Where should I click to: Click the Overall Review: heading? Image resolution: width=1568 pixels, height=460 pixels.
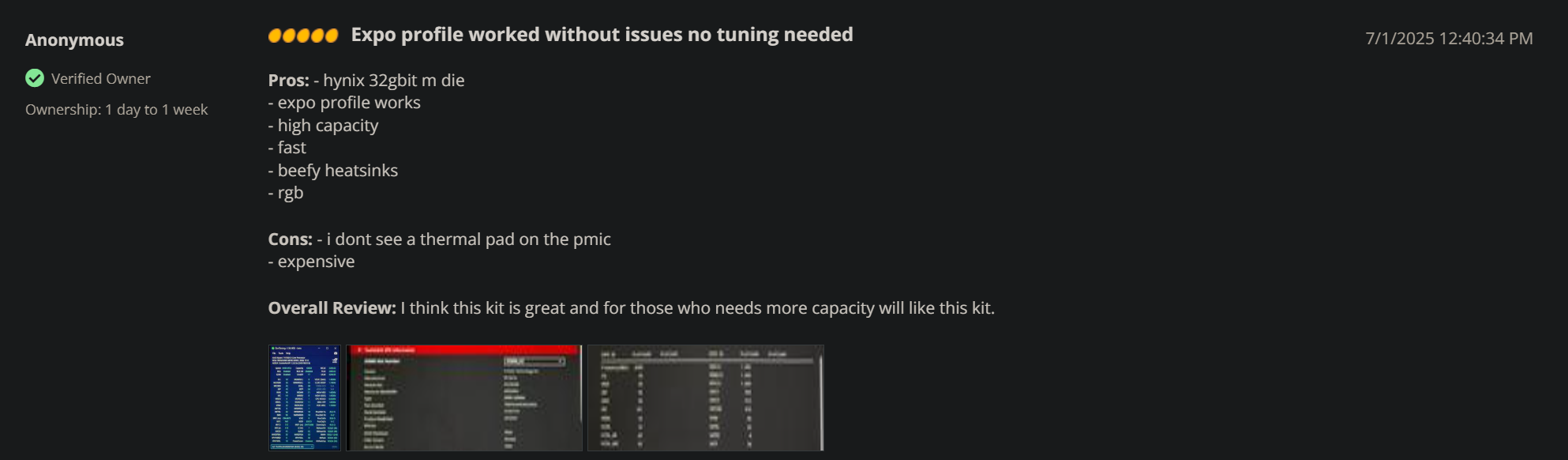click(x=332, y=308)
